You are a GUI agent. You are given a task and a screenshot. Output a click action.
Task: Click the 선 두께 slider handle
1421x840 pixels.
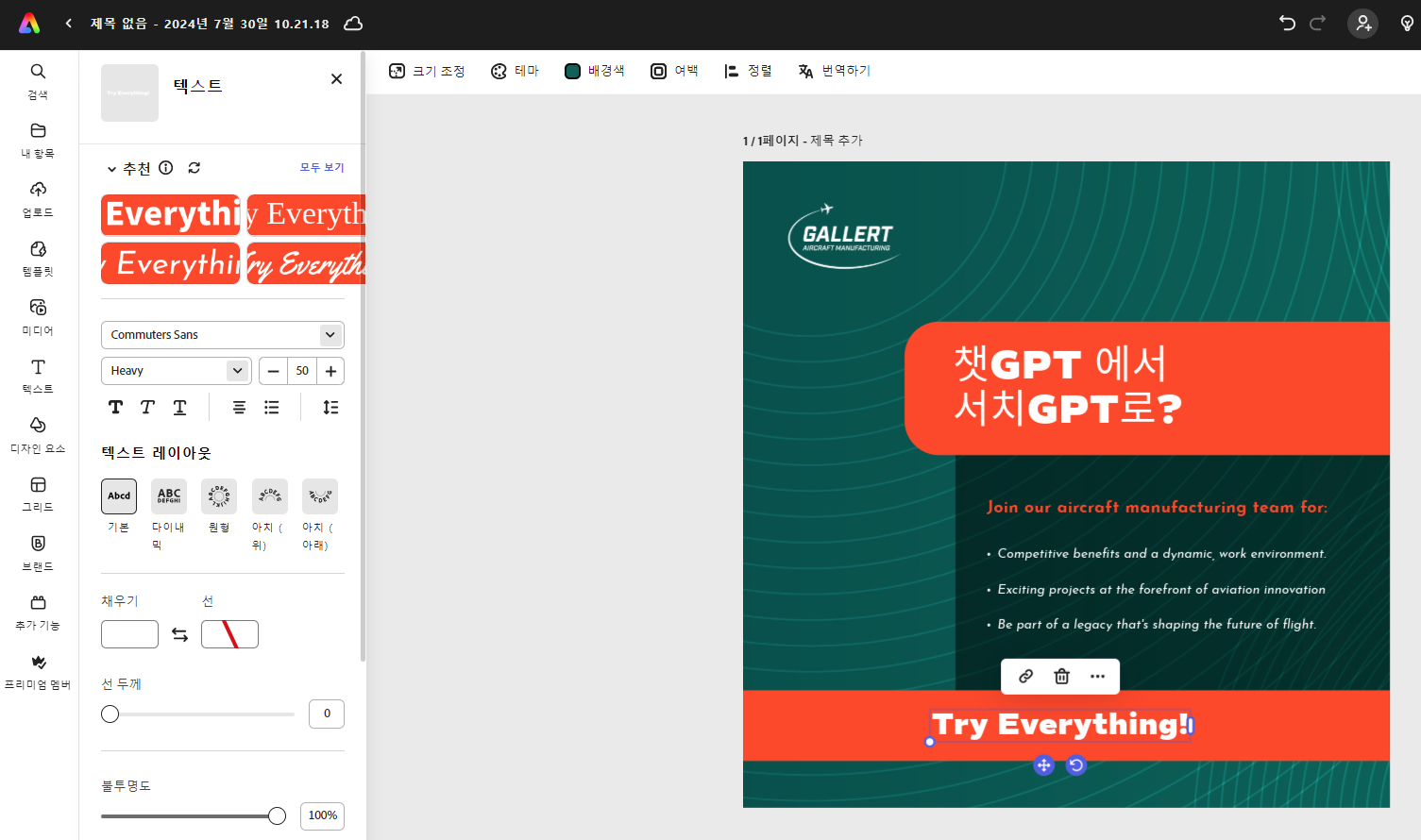click(110, 714)
